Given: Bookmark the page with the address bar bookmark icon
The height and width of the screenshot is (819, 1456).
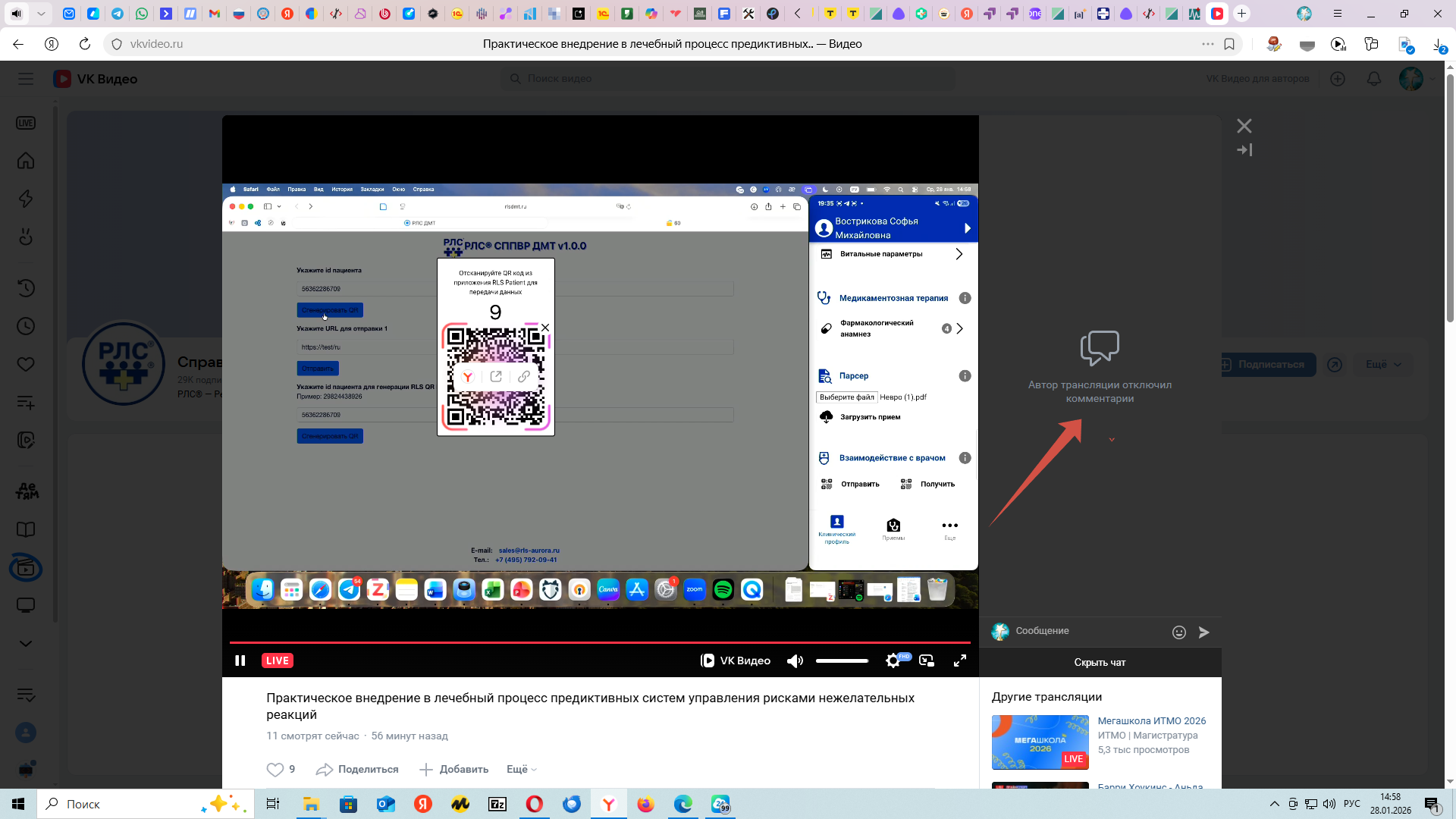Looking at the screenshot, I should pos(1229,44).
